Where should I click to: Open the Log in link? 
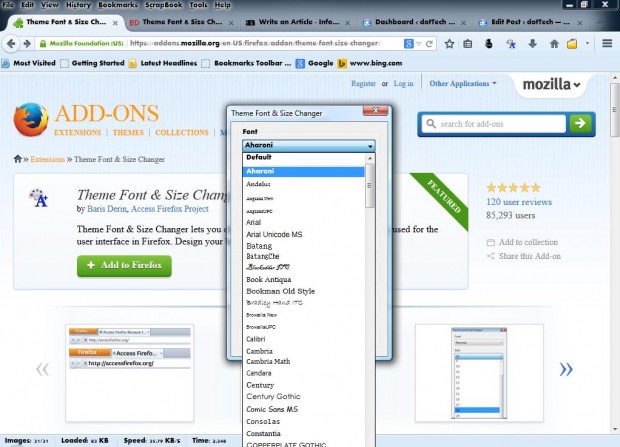click(403, 83)
